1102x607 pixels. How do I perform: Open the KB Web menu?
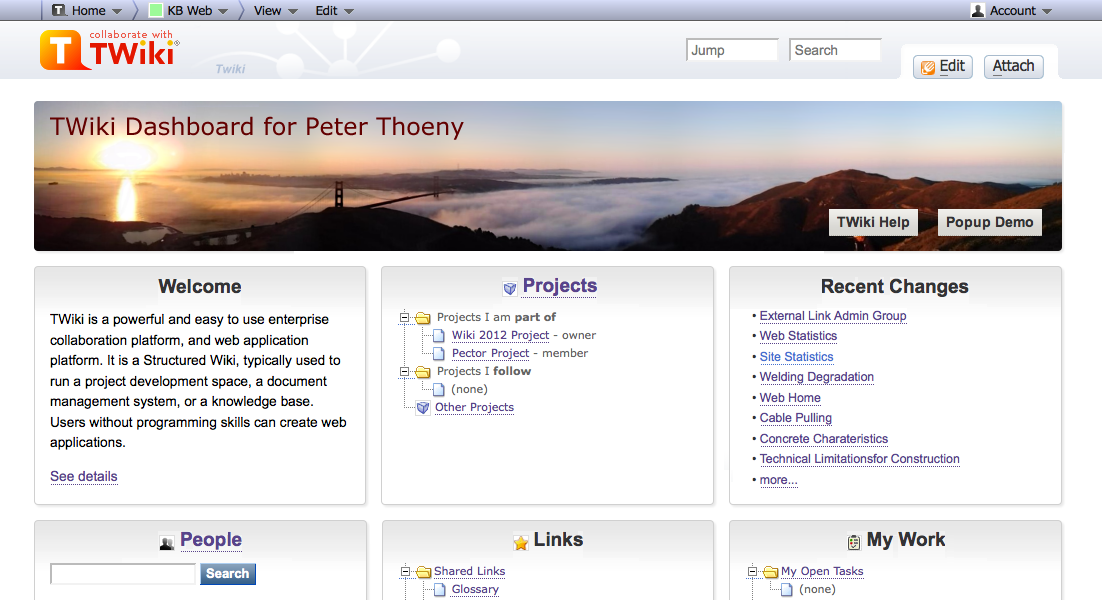pos(189,10)
